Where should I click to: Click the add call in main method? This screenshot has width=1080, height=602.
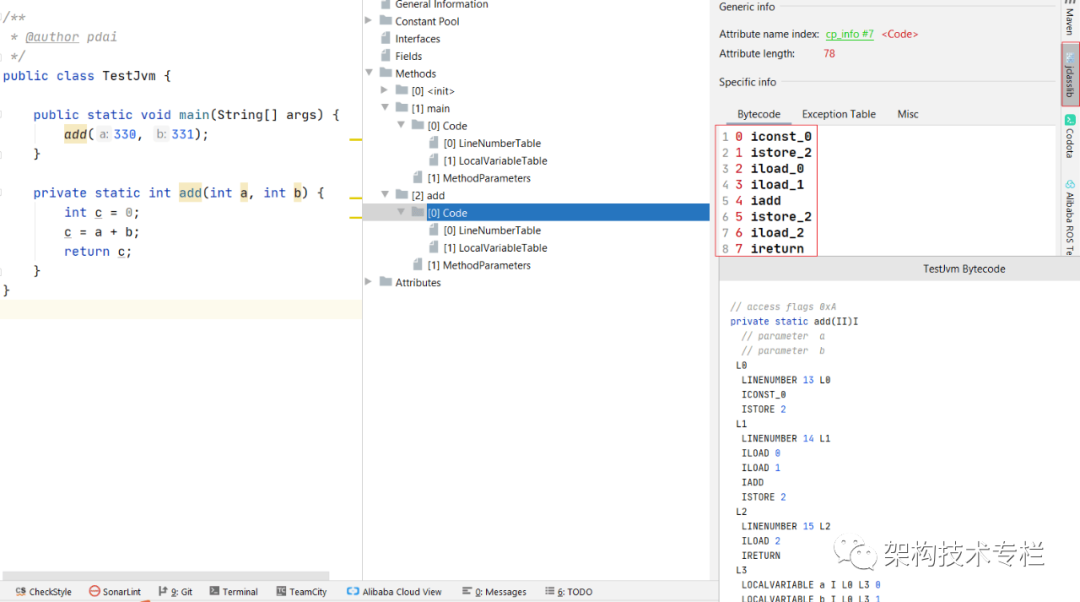point(76,134)
